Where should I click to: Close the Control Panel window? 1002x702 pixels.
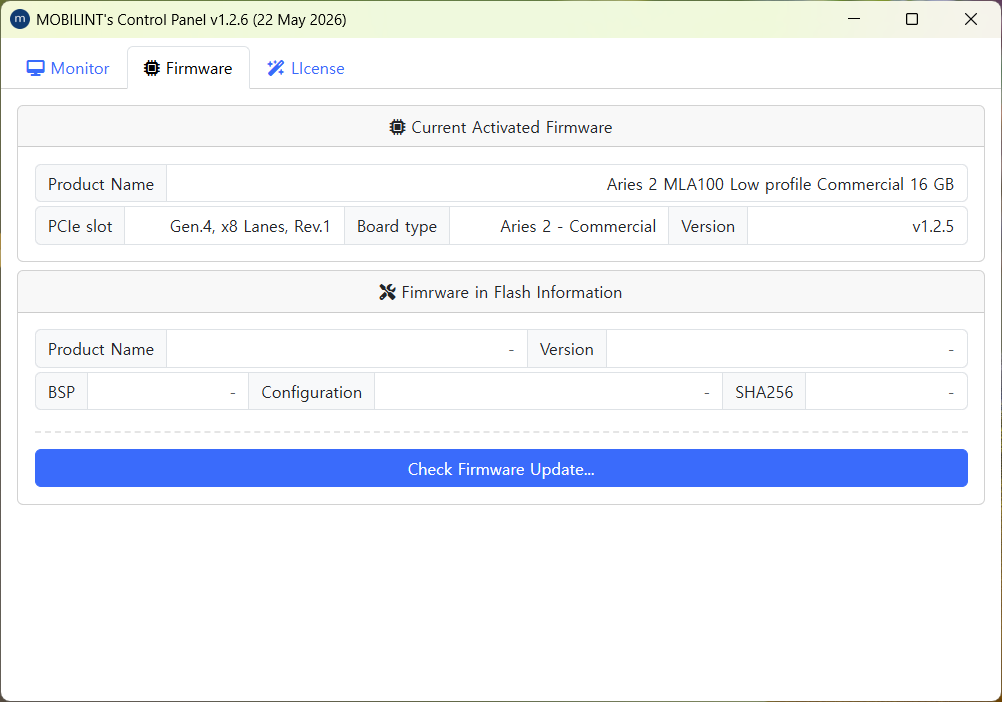(971, 19)
